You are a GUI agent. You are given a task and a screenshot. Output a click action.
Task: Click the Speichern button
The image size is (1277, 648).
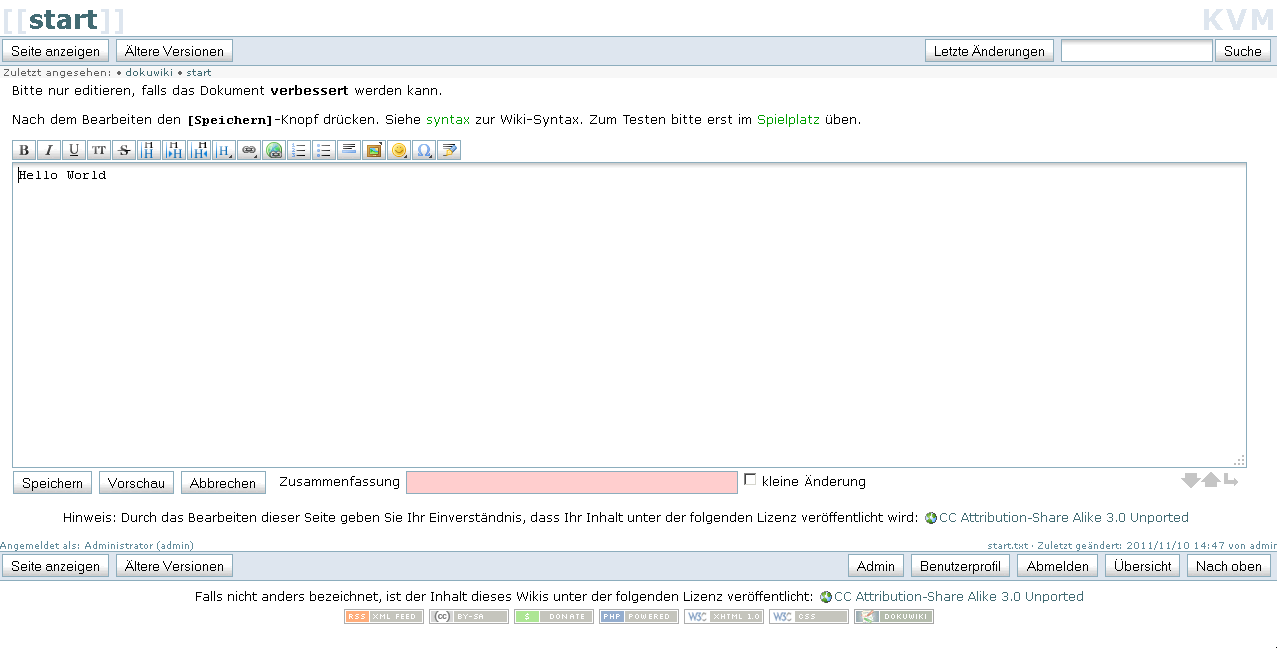tap(52, 483)
